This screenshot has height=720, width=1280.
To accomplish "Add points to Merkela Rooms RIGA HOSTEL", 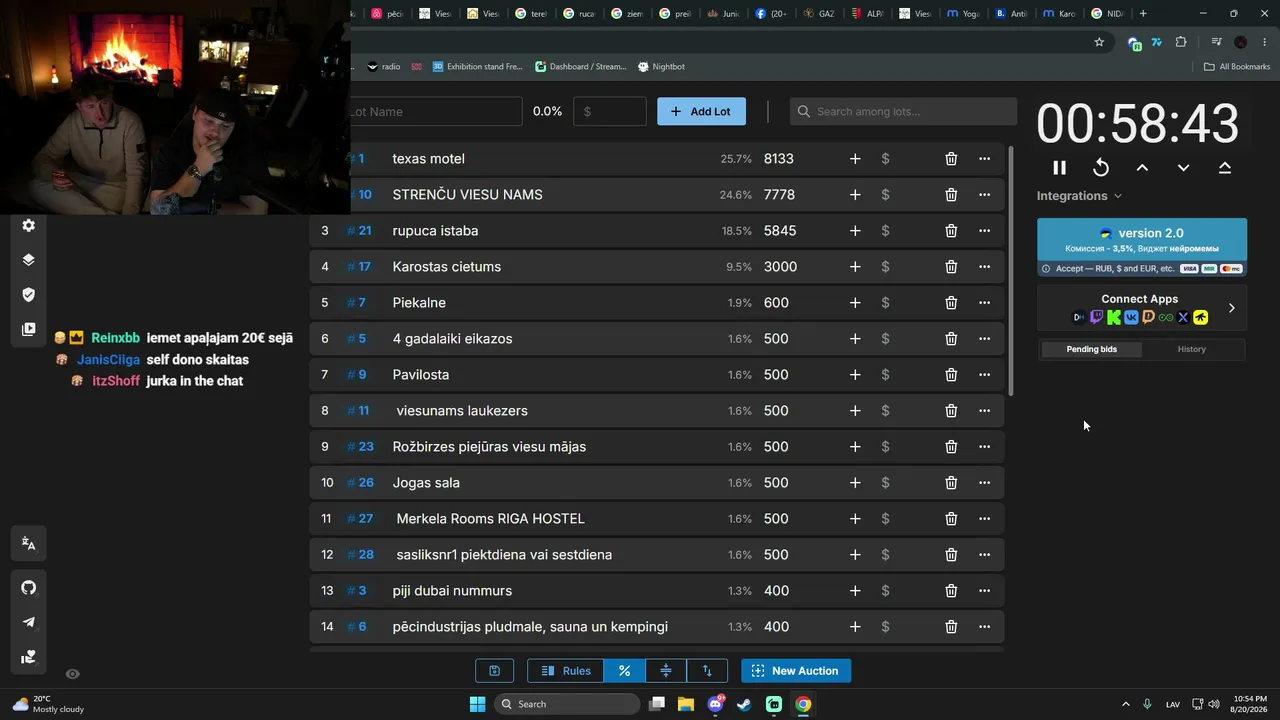I will click(855, 519).
